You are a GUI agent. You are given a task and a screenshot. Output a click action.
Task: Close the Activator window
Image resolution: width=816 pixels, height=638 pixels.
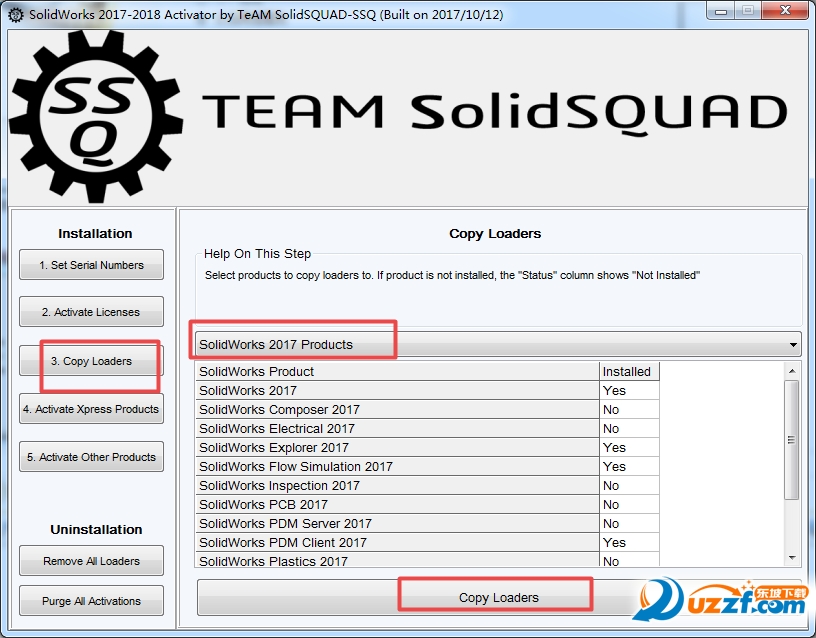coord(786,10)
